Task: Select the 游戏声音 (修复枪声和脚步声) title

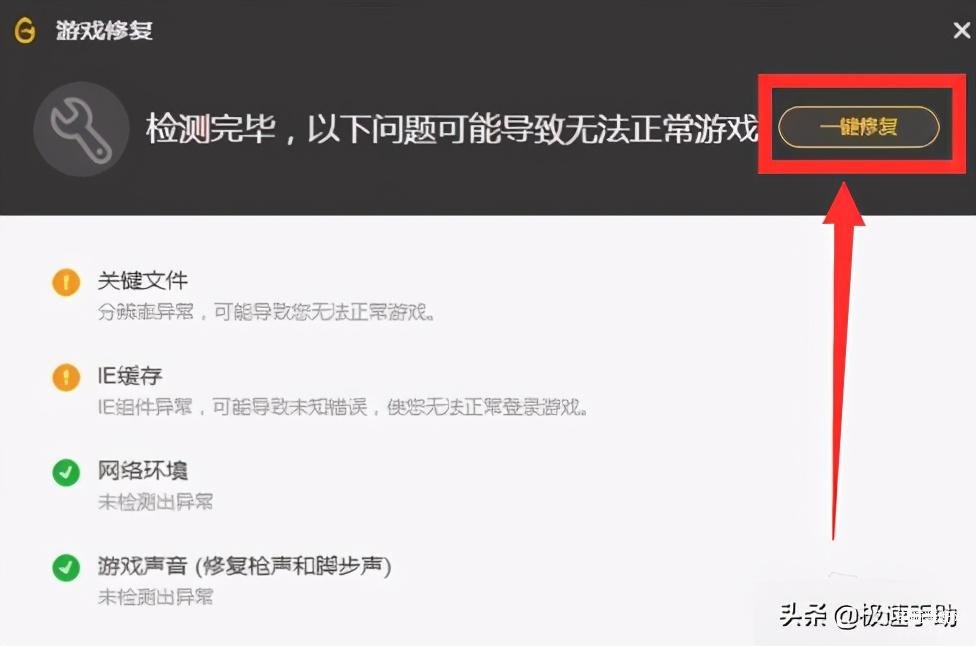Action: click(x=245, y=566)
